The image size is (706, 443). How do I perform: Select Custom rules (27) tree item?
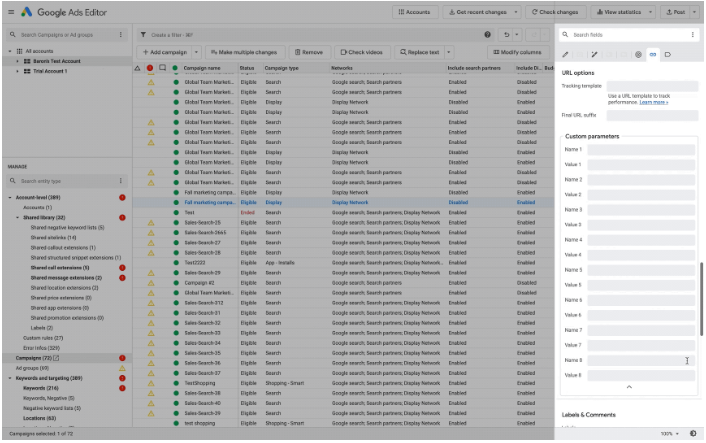point(43,338)
